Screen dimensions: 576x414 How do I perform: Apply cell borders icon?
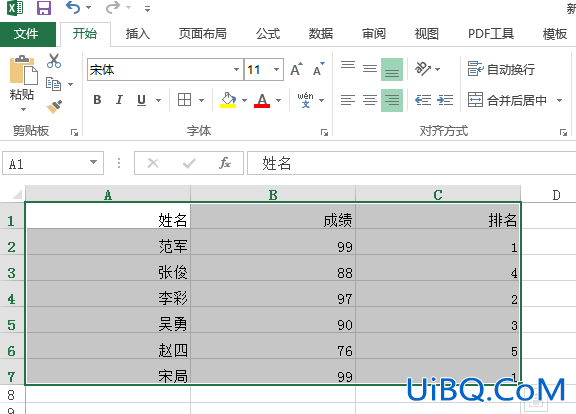184,100
